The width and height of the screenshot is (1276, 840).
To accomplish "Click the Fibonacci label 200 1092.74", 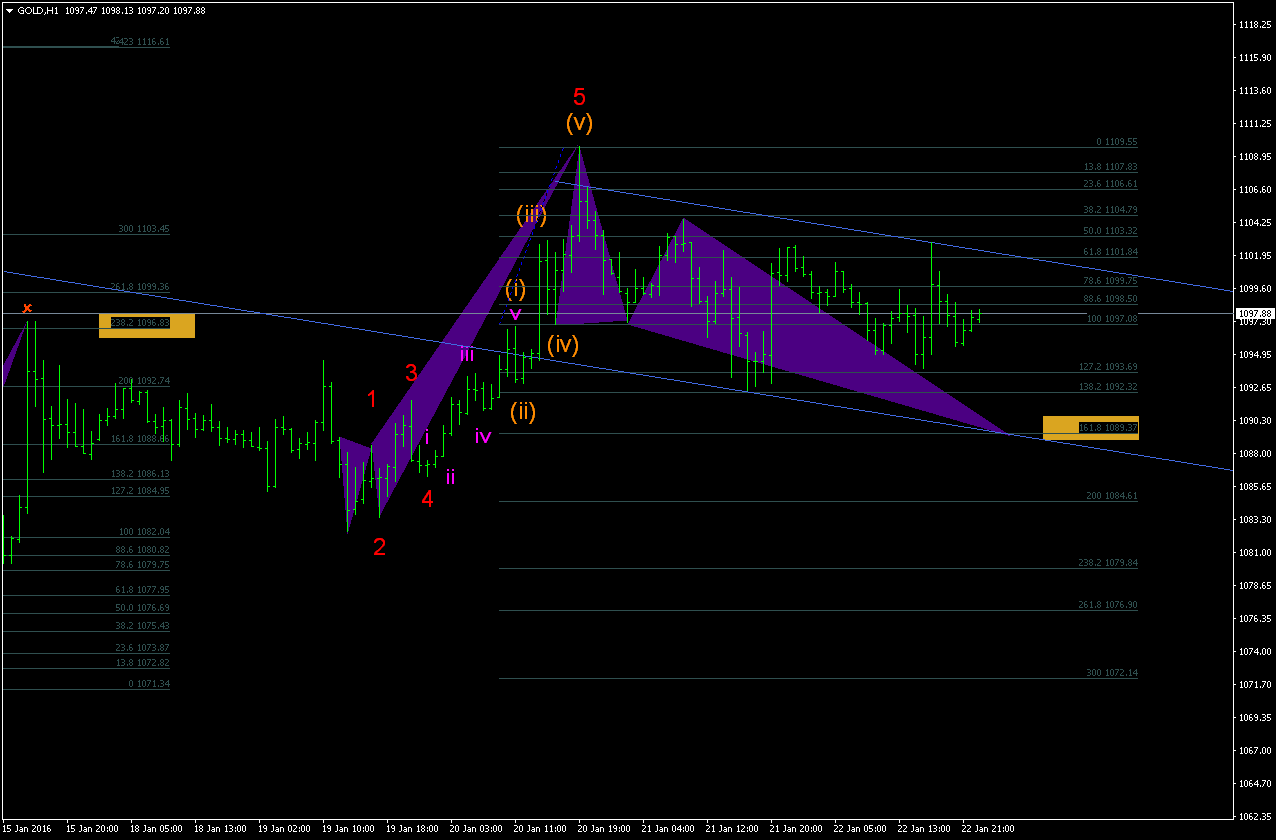I will 144,381.
